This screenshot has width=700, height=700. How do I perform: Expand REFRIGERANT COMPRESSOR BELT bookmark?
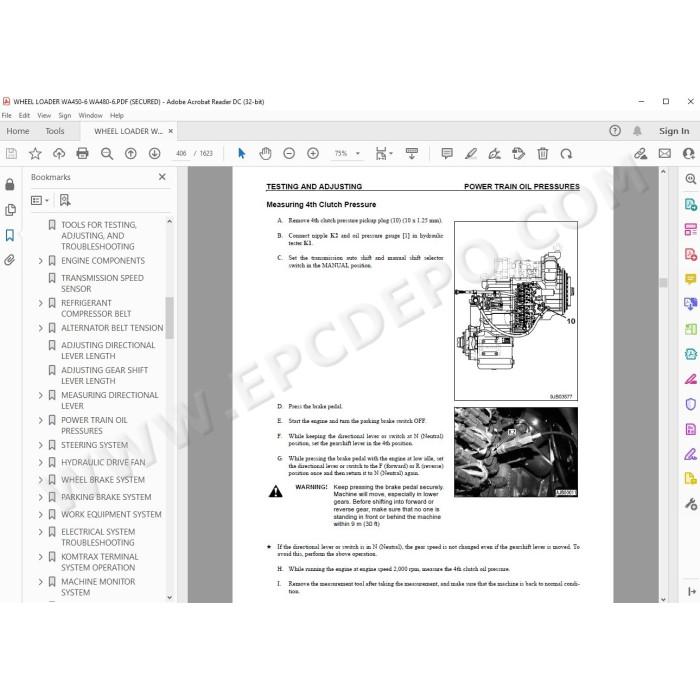pos(41,303)
